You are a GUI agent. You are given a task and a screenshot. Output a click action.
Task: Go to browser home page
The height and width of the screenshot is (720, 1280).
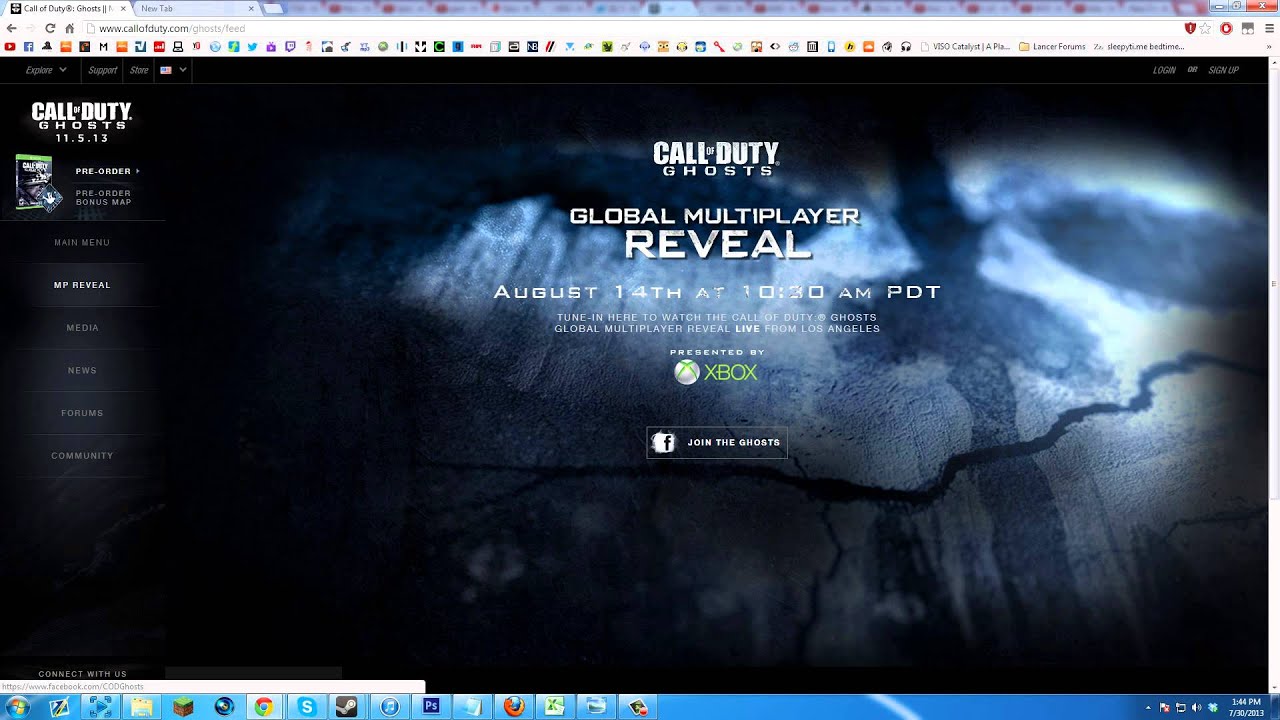click(69, 28)
